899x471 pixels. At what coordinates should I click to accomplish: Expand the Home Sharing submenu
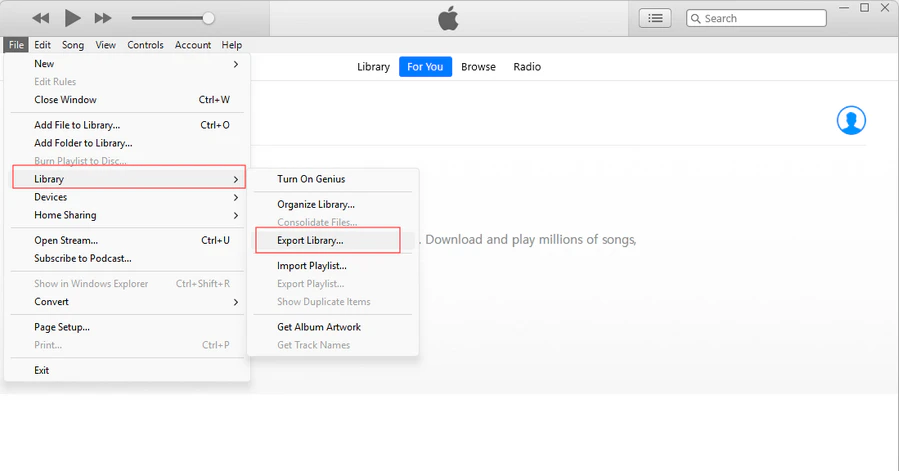127,215
